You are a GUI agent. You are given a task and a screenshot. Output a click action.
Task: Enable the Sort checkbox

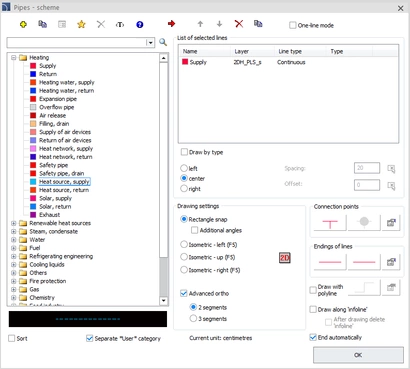(12, 338)
